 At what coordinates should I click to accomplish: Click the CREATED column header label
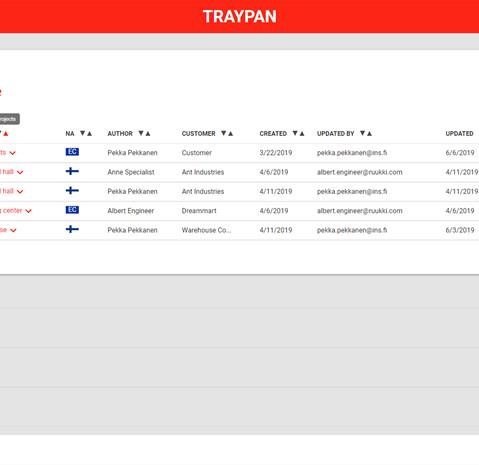(x=273, y=134)
